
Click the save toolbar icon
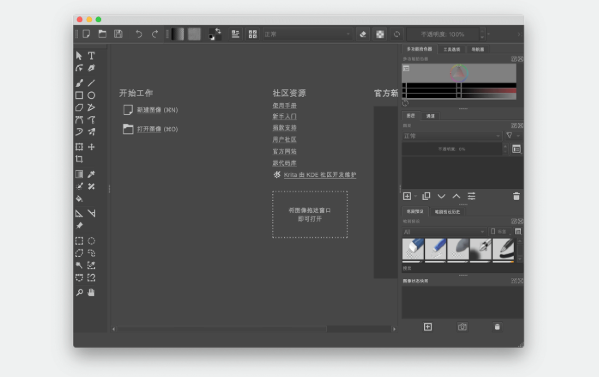point(118,34)
